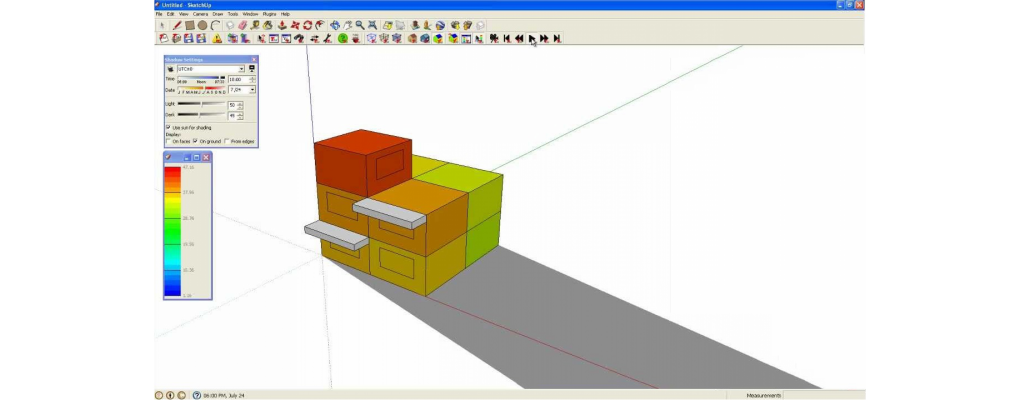Select the red Pencil line tool
The image size is (1020, 400).
pyautogui.click(x=177, y=25)
